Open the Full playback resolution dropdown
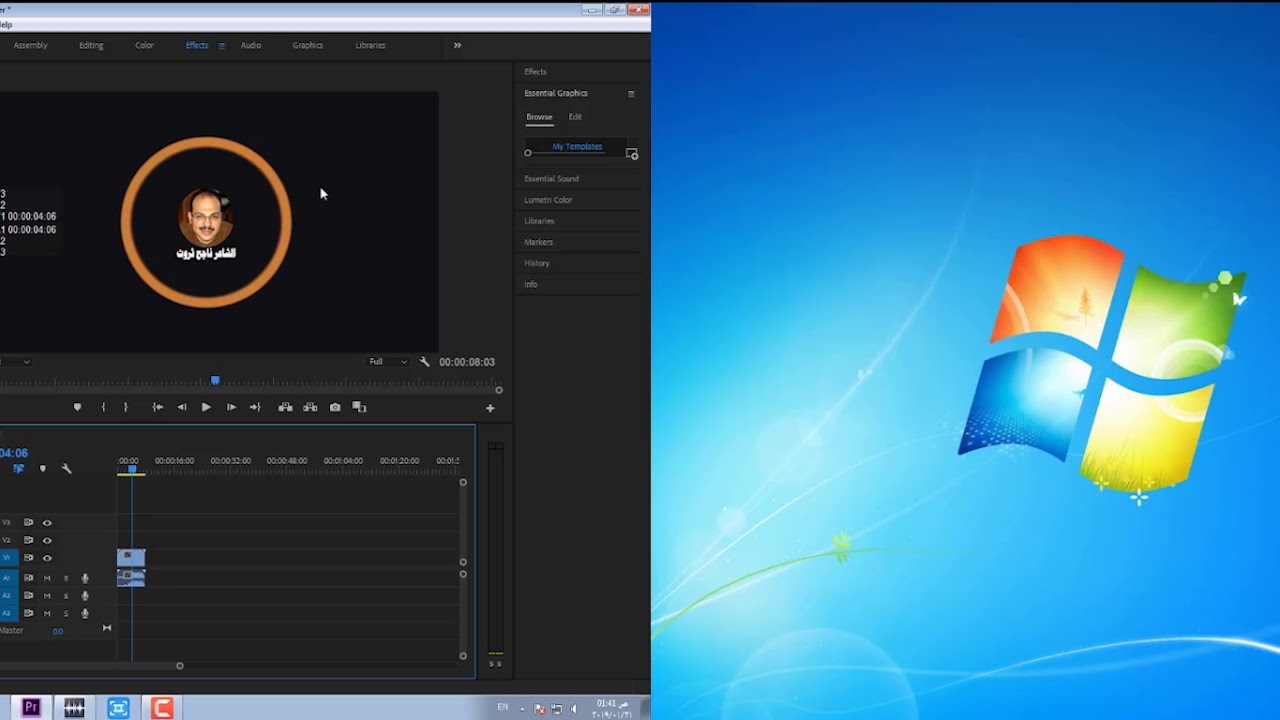1280x720 pixels. [388, 362]
